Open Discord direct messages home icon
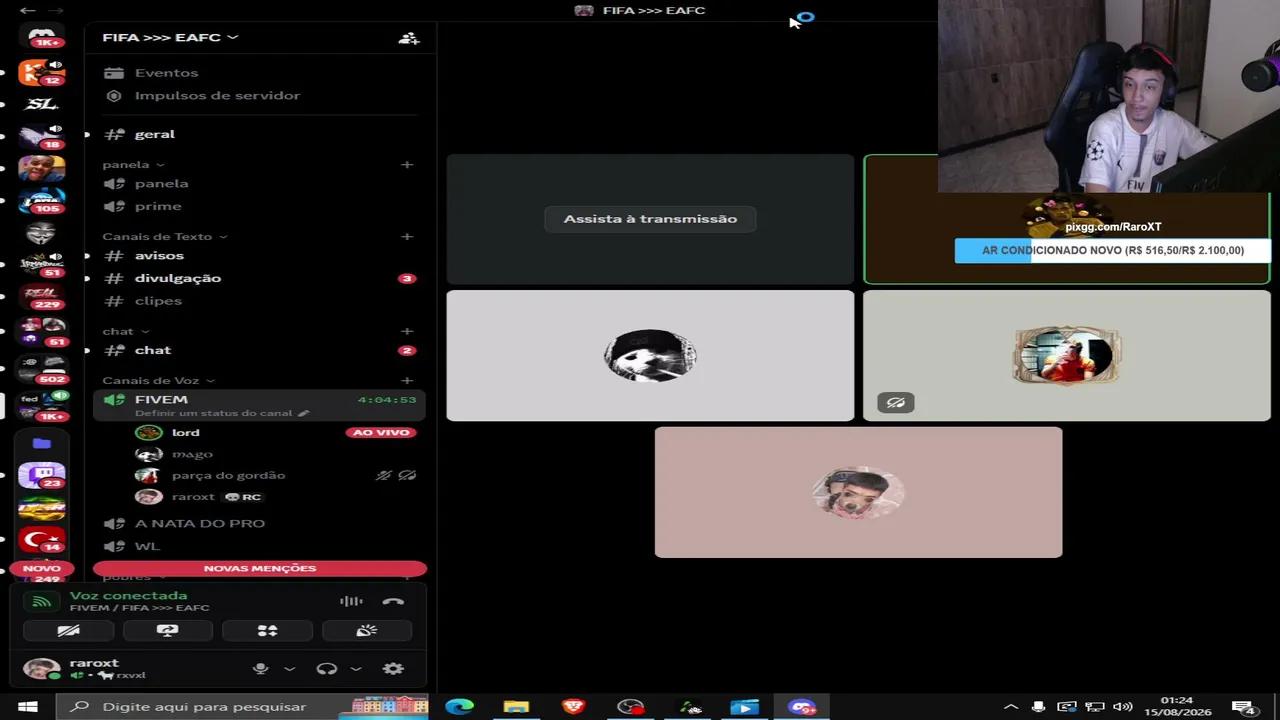The image size is (1280, 720). pos(42,37)
